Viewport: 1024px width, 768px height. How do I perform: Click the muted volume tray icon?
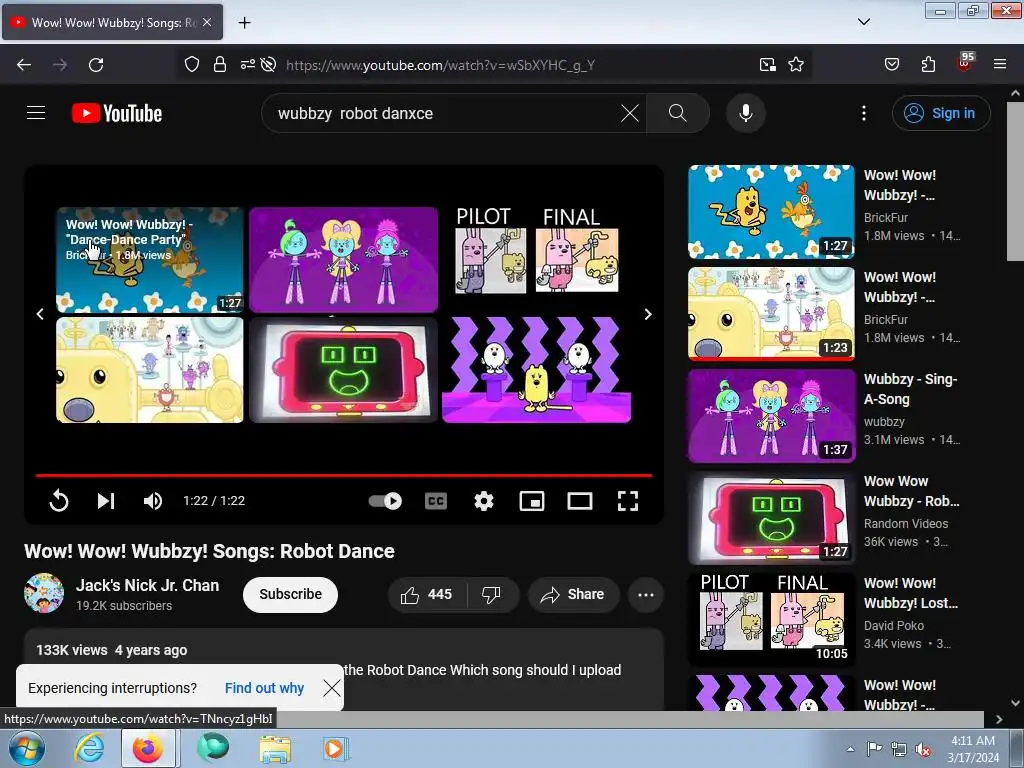point(923,750)
